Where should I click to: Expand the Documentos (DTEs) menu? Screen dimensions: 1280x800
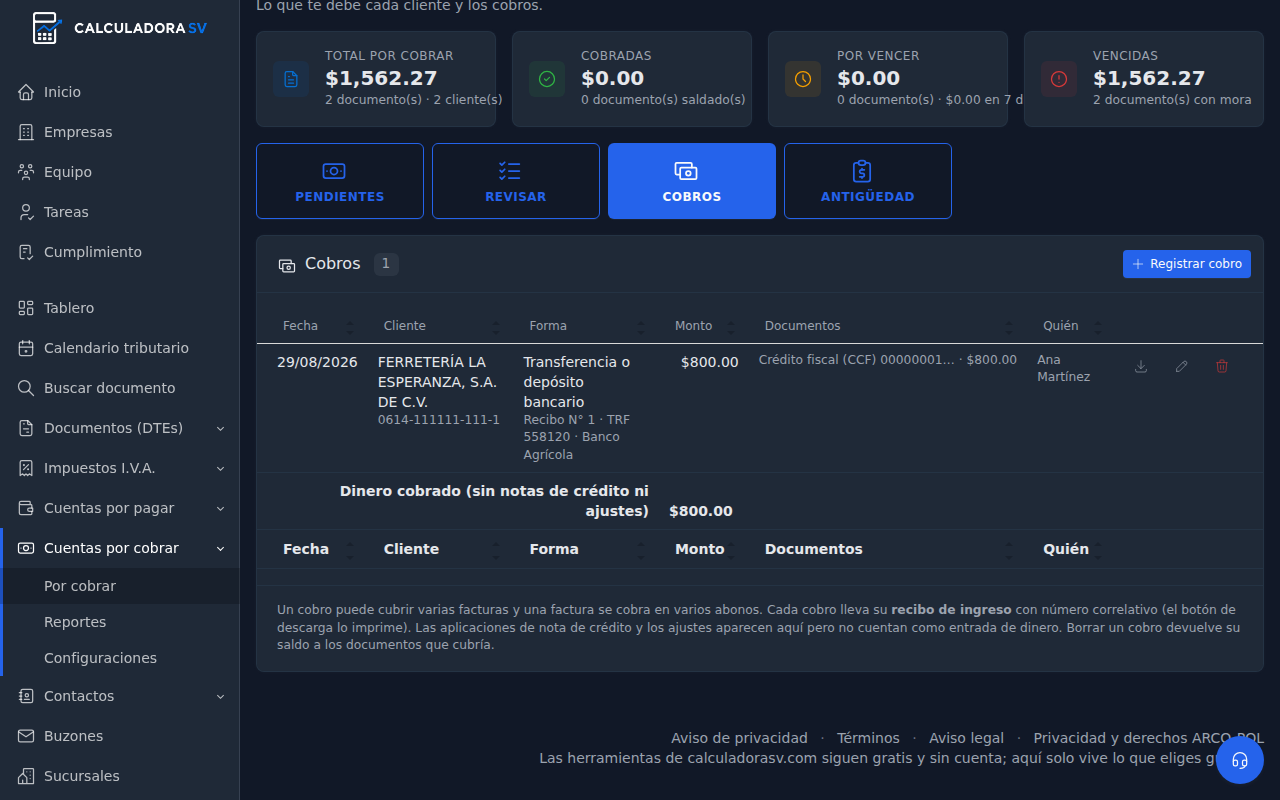pos(120,428)
